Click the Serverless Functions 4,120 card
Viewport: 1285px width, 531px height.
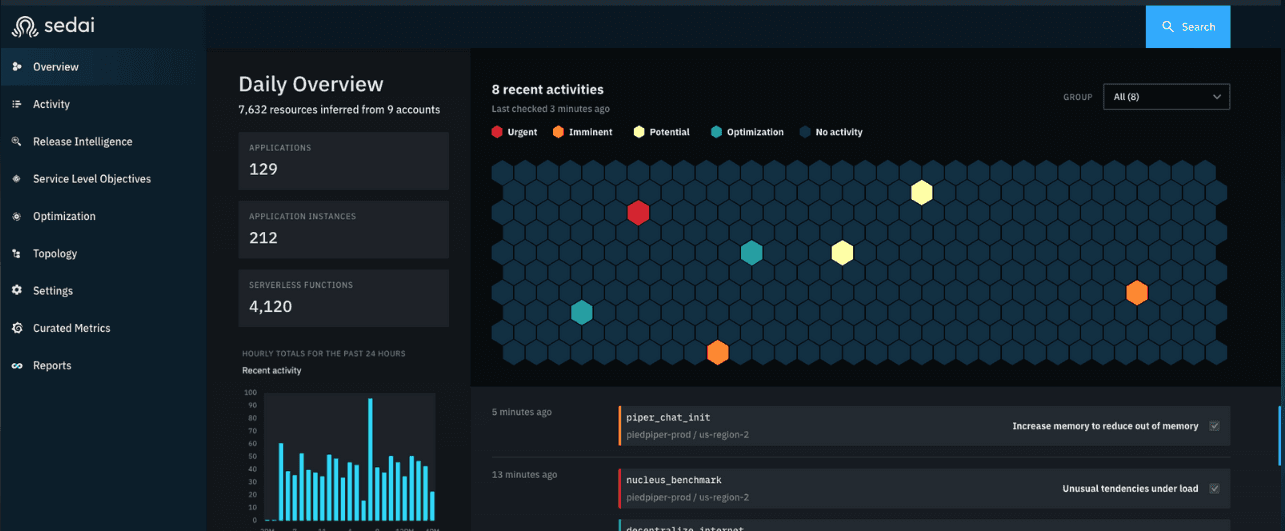pos(343,298)
